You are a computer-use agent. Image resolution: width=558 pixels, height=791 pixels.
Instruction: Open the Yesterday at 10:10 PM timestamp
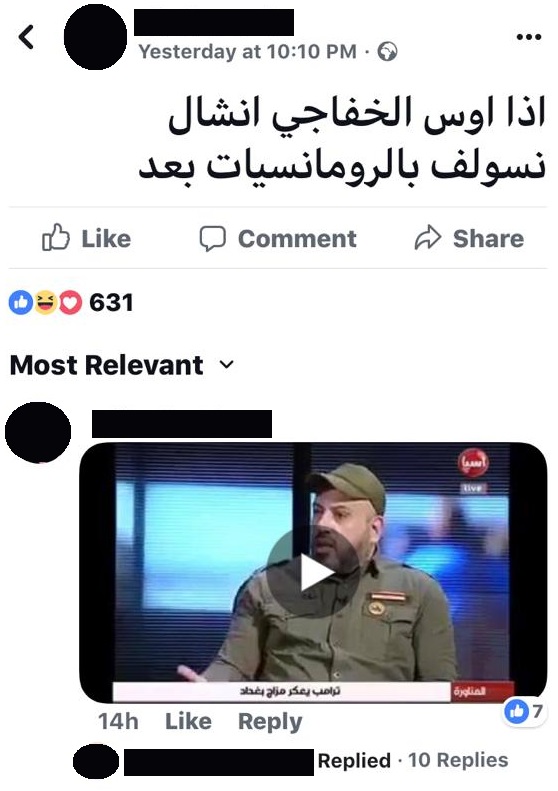(248, 51)
